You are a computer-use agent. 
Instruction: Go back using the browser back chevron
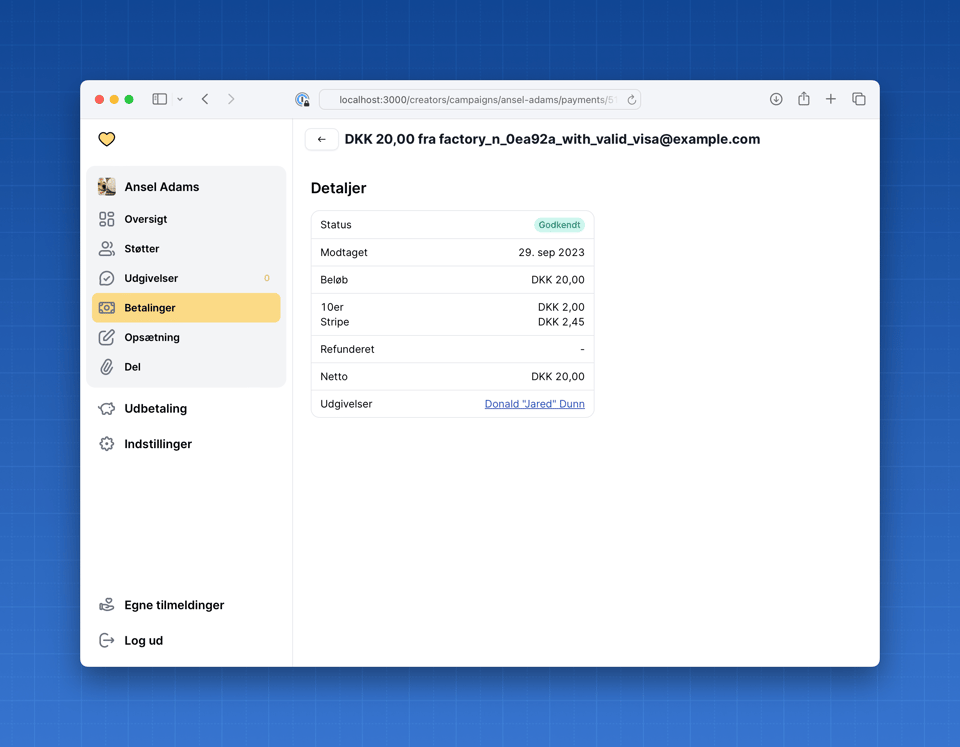click(205, 99)
